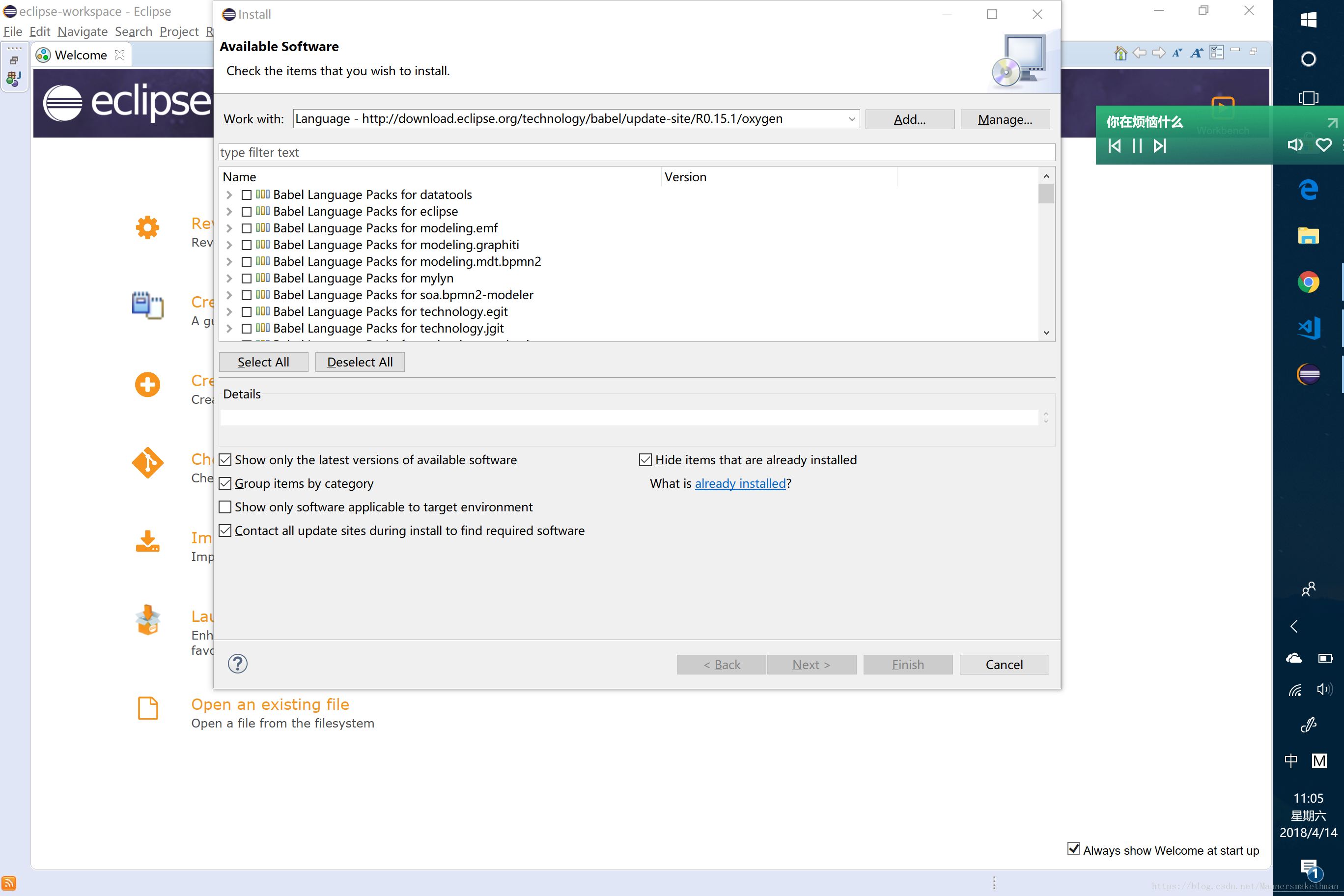The image size is (1344, 896).
Task: Pause the music in the green widget
Action: pyautogui.click(x=1137, y=146)
